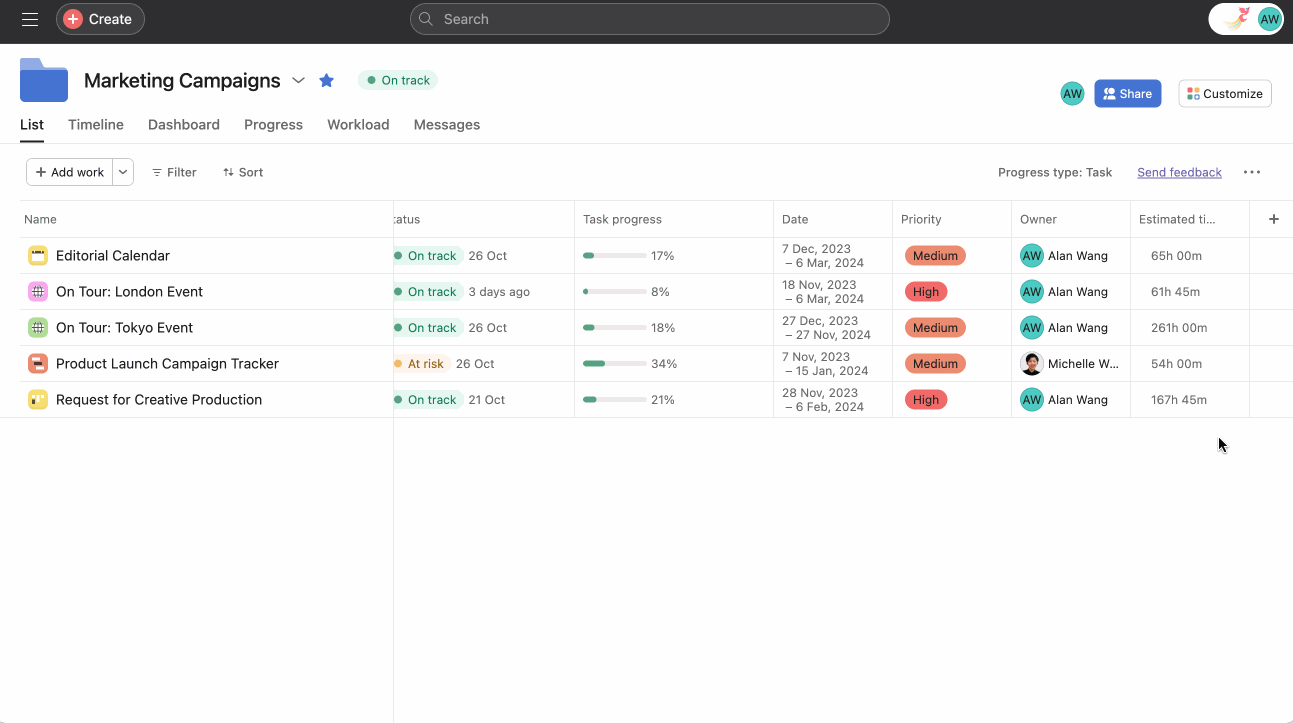Open the three-dots more options menu

1251,172
